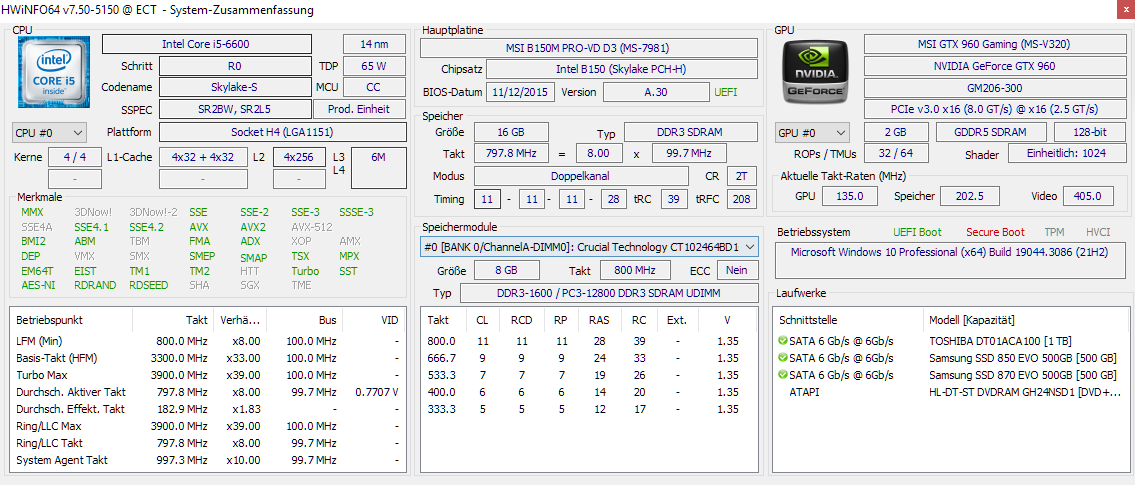
Task: Click the green UEFI label near BIOS
Action: pyautogui.click(x=726, y=92)
